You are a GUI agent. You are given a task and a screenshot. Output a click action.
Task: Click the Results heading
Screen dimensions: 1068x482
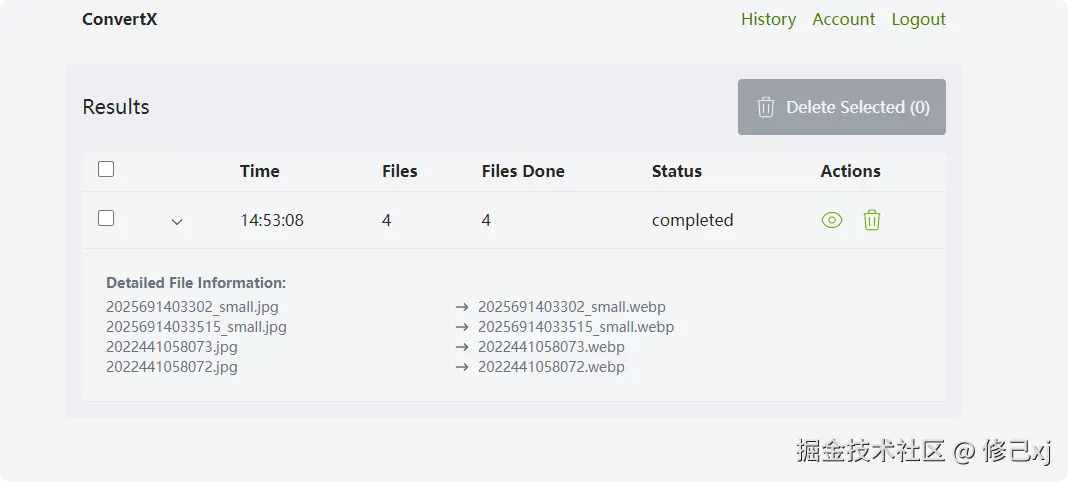116,107
